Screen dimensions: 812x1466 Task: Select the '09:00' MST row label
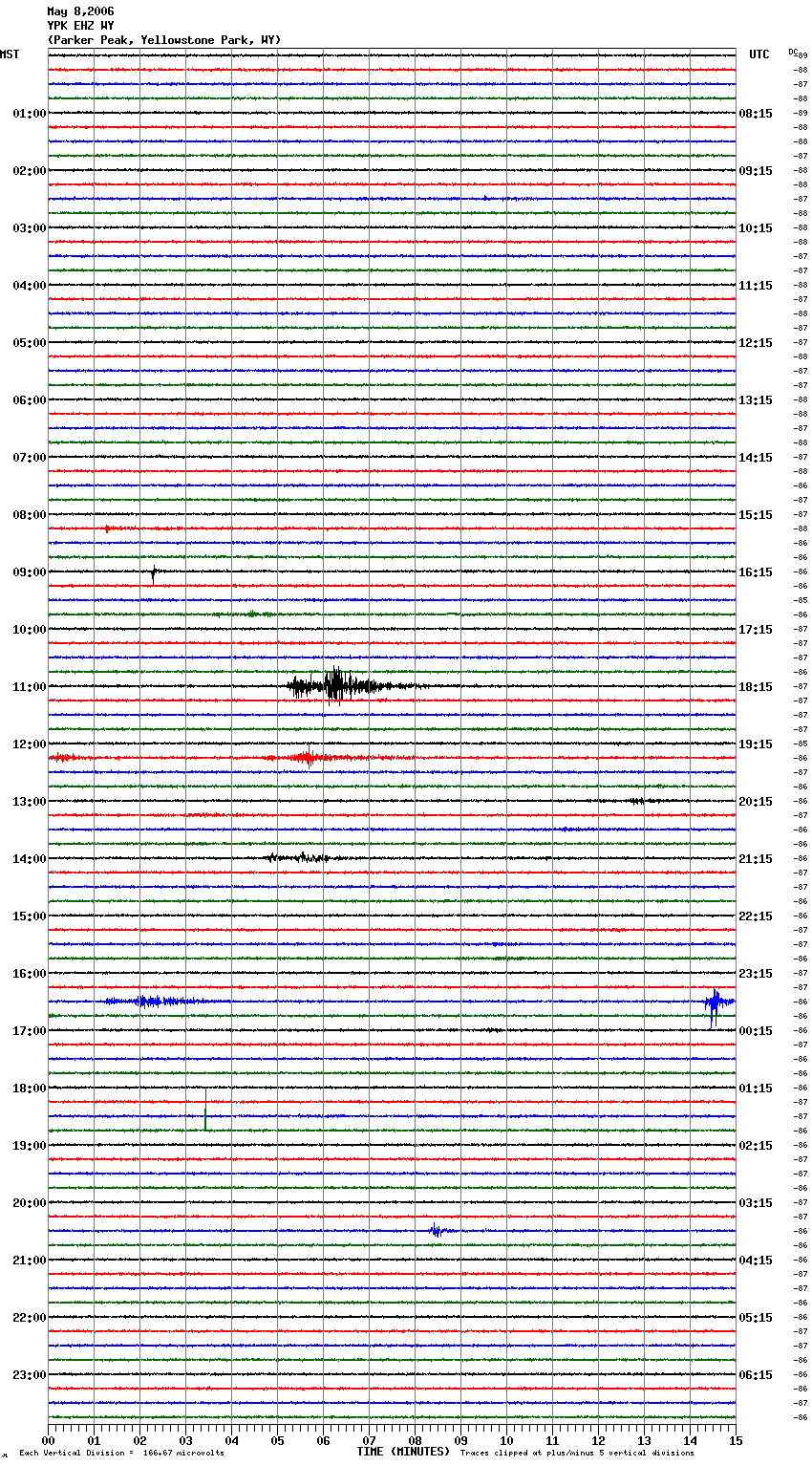(30, 572)
